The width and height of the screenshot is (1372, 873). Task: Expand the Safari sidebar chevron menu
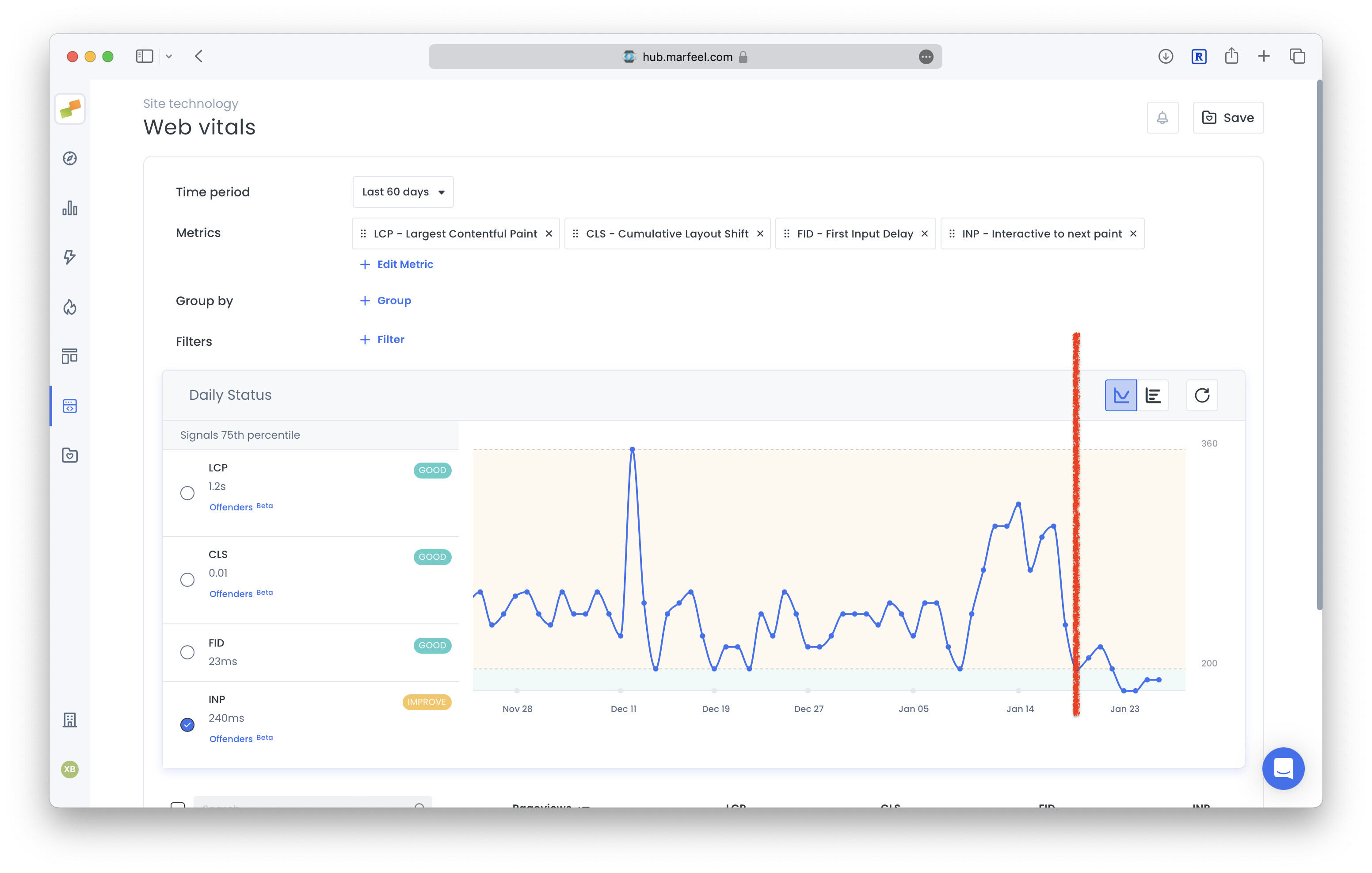coord(169,57)
